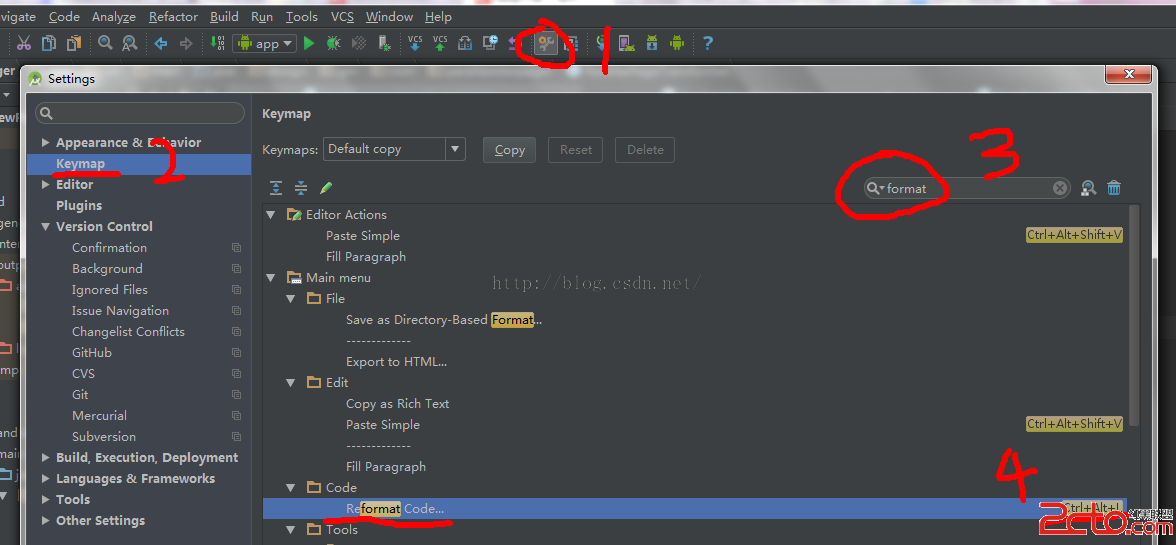Click the Copy keymap button

[x=509, y=150]
